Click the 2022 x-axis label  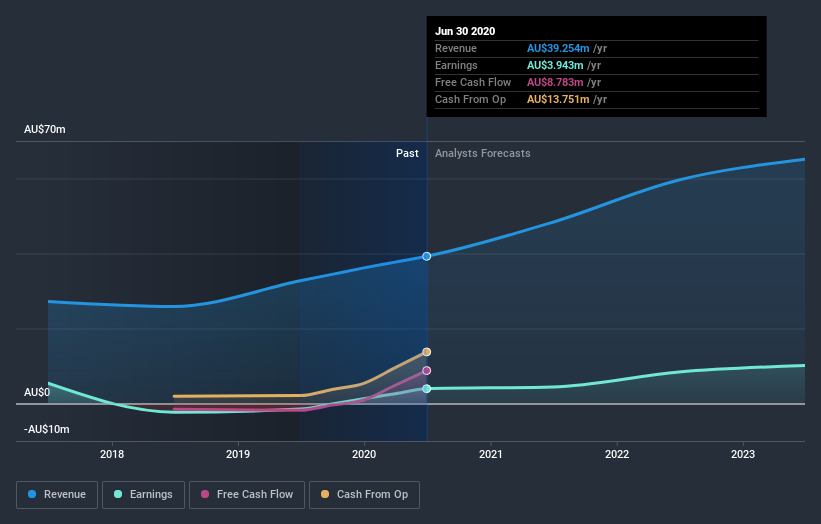coord(617,454)
